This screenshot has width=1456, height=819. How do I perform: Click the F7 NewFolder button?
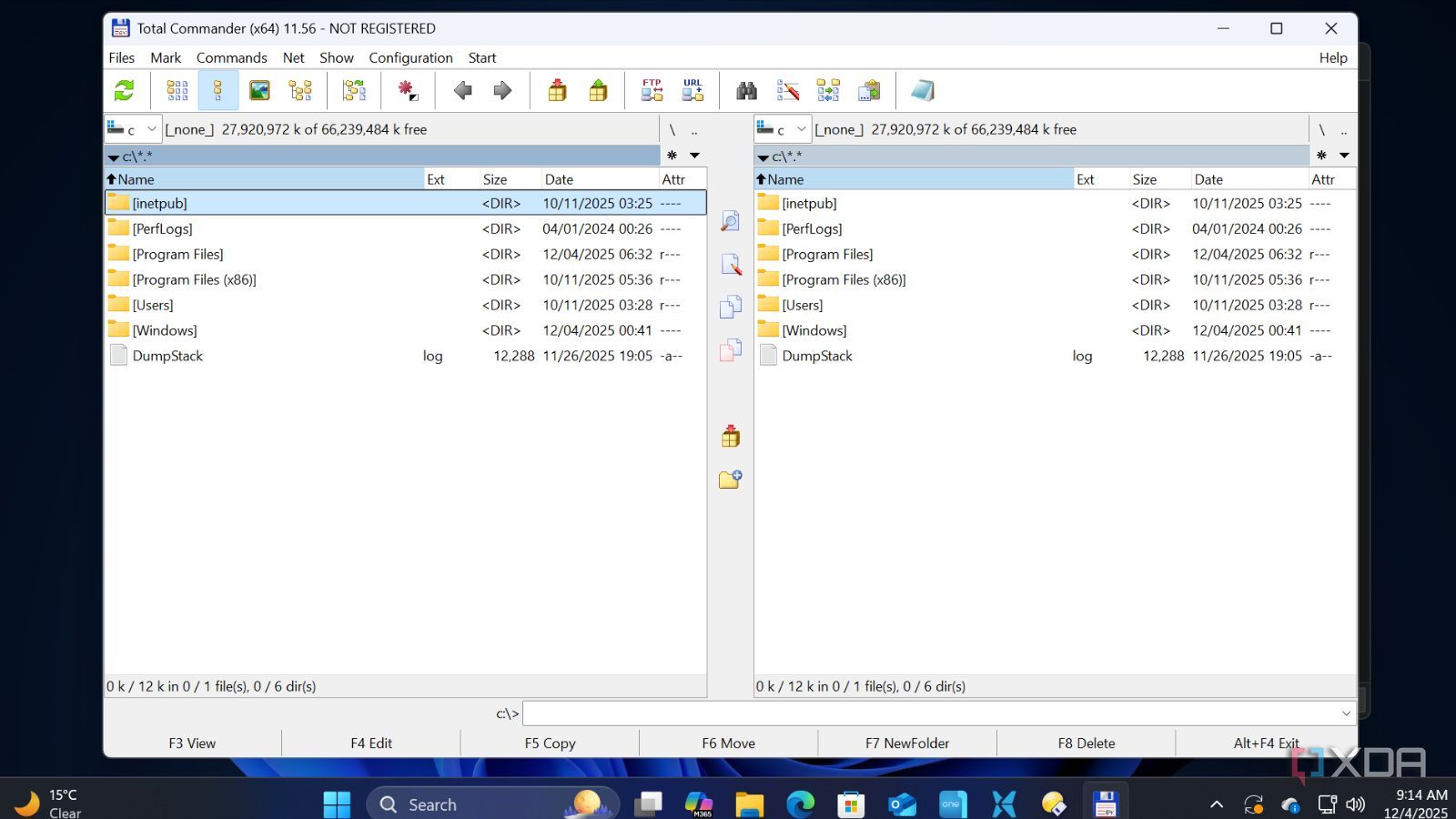tap(907, 743)
